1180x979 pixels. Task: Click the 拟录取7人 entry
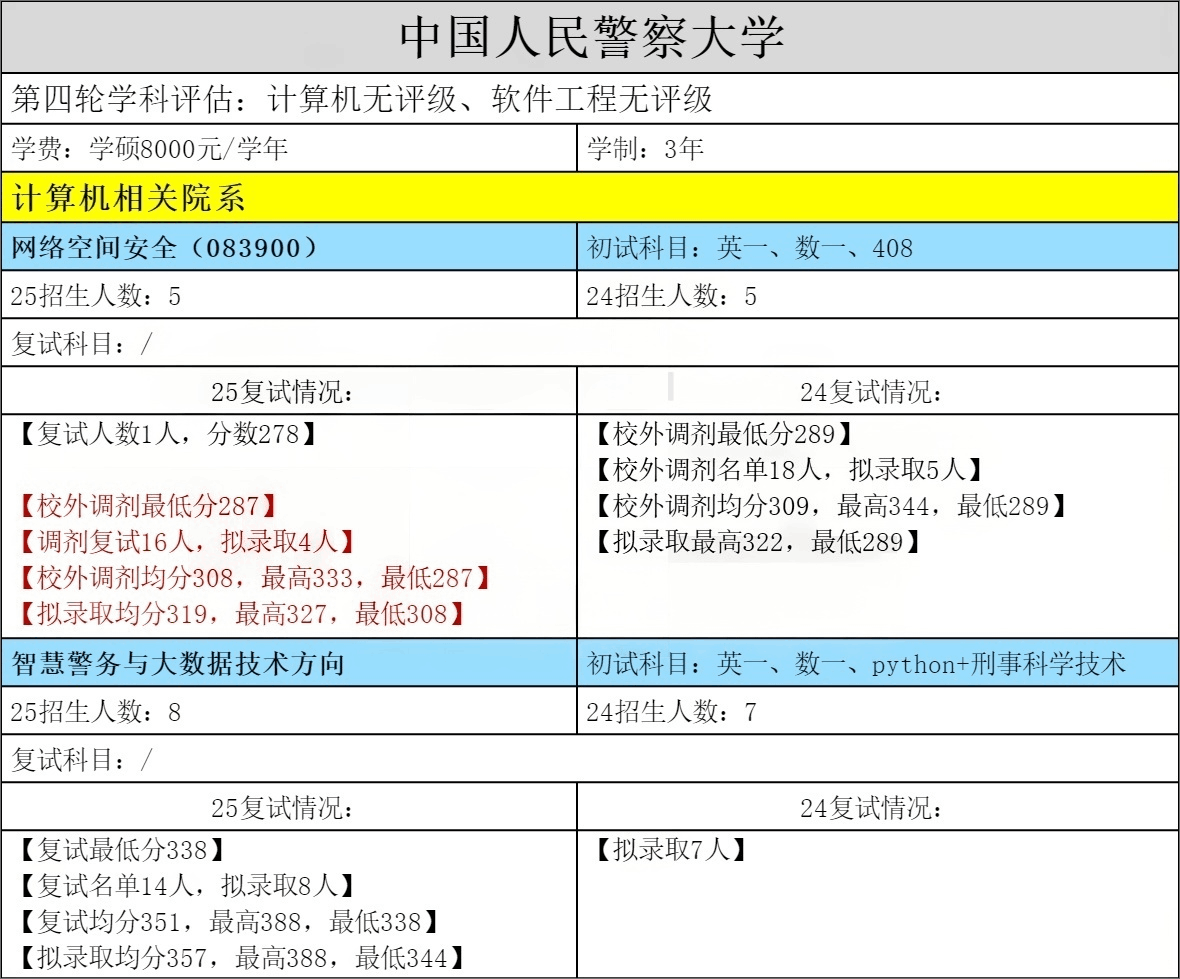670,850
